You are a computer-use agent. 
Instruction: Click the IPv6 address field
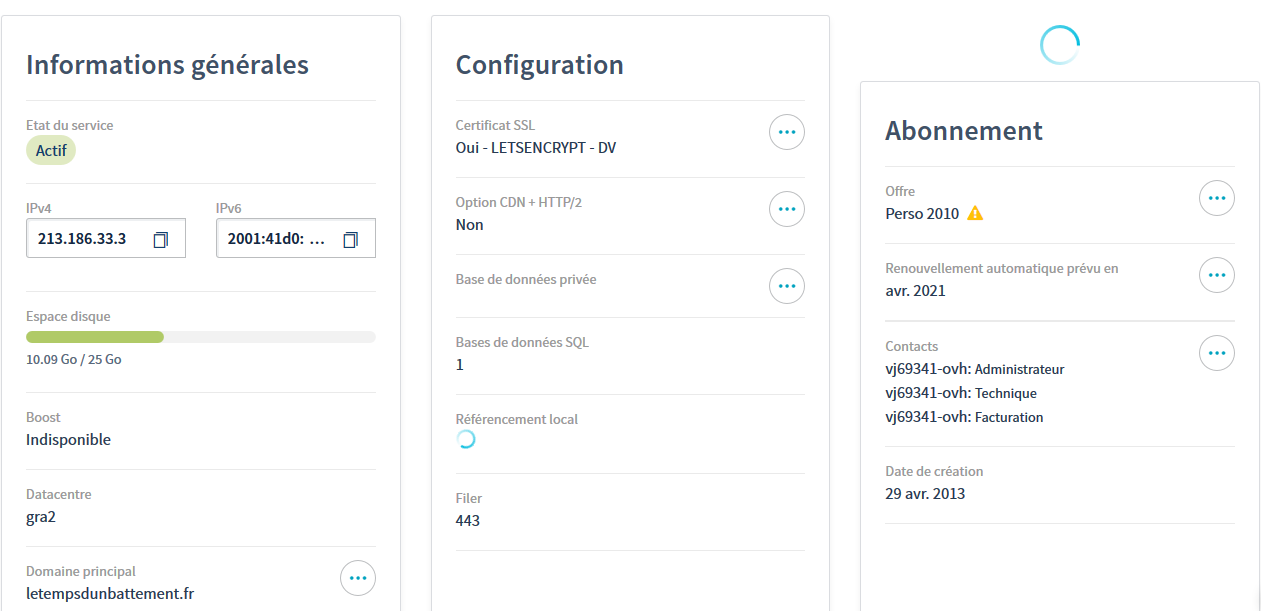pyautogui.click(x=296, y=238)
